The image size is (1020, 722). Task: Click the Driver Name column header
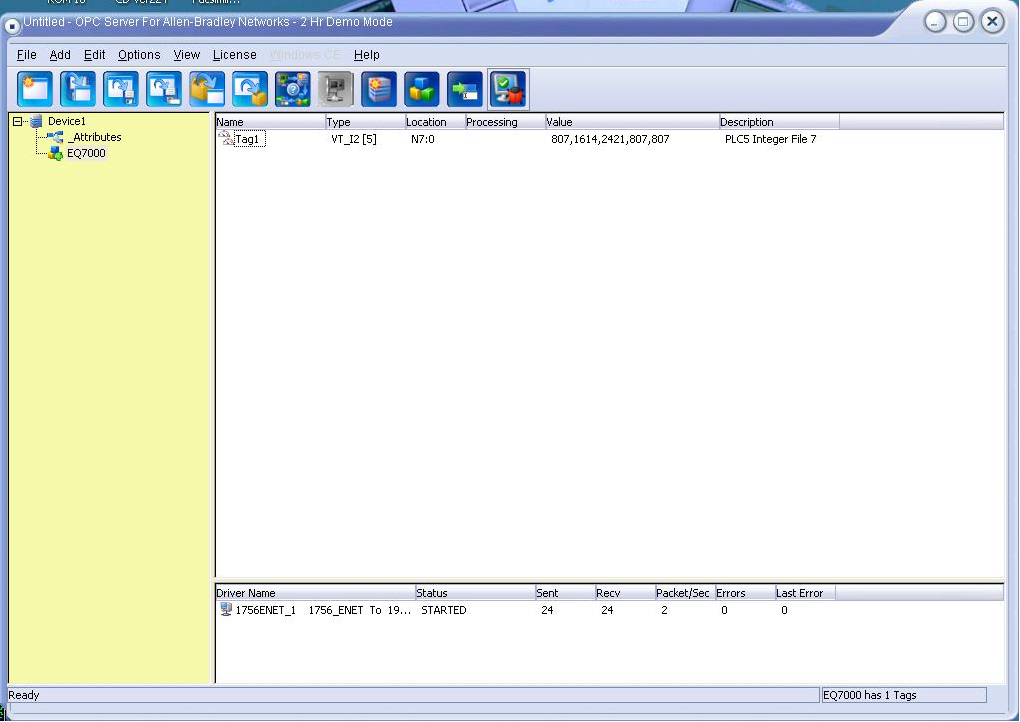click(315, 593)
